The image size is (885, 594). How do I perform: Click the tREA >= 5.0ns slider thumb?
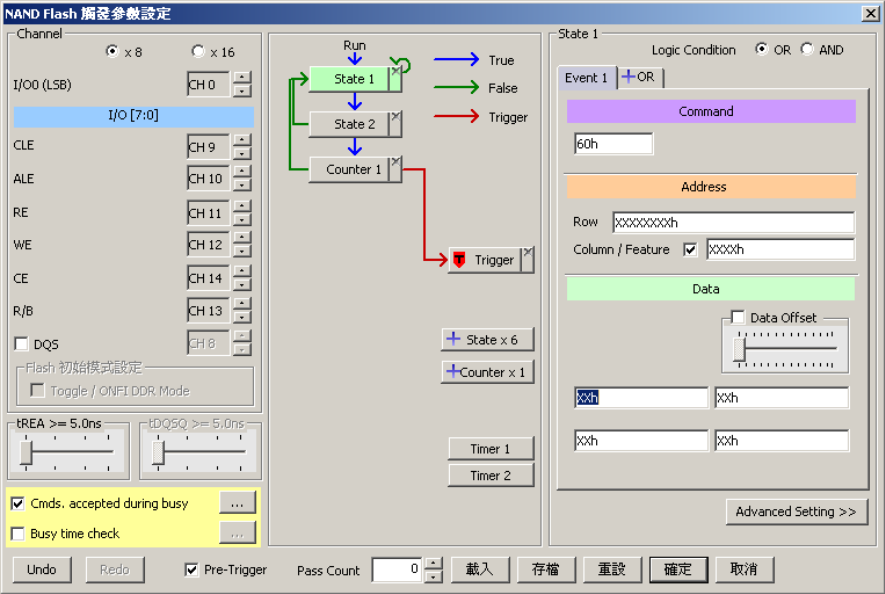coord(25,453)
